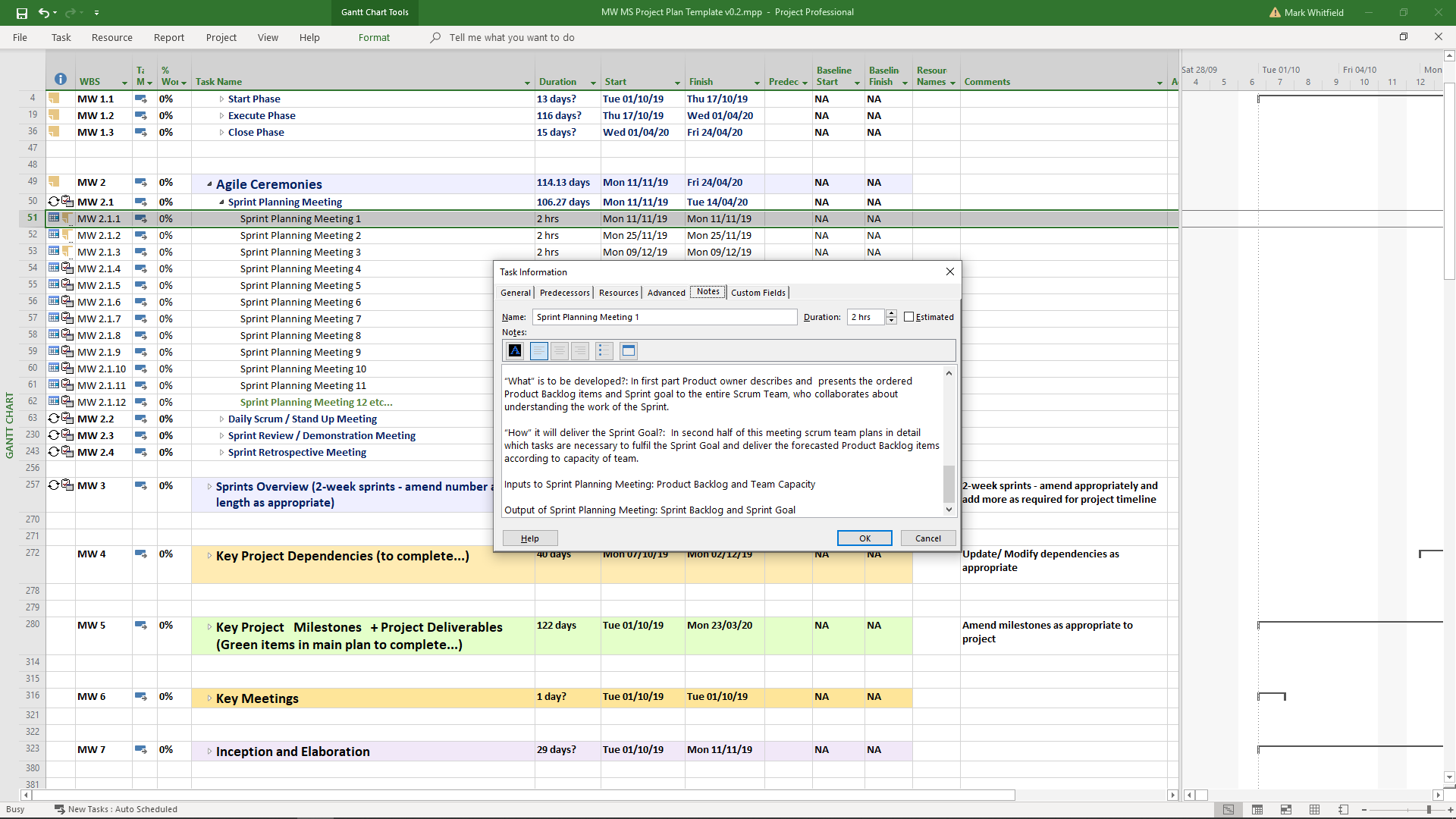Collapse the Agile Ceremonies summary task
Image resolution: width=1456 pixels, height=819 pixels.
209,184
